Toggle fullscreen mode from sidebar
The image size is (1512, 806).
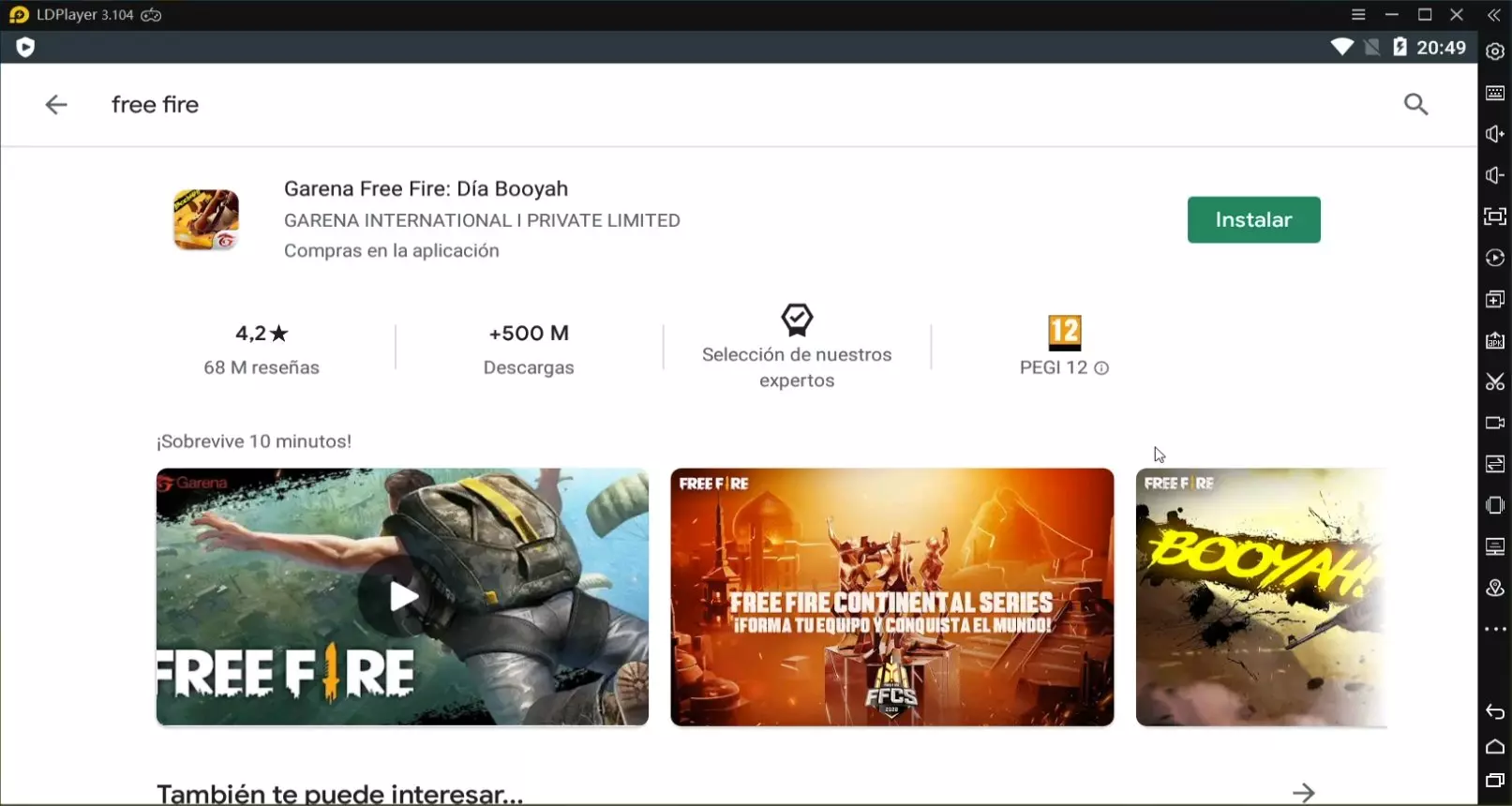click(x=1495, y=217)
